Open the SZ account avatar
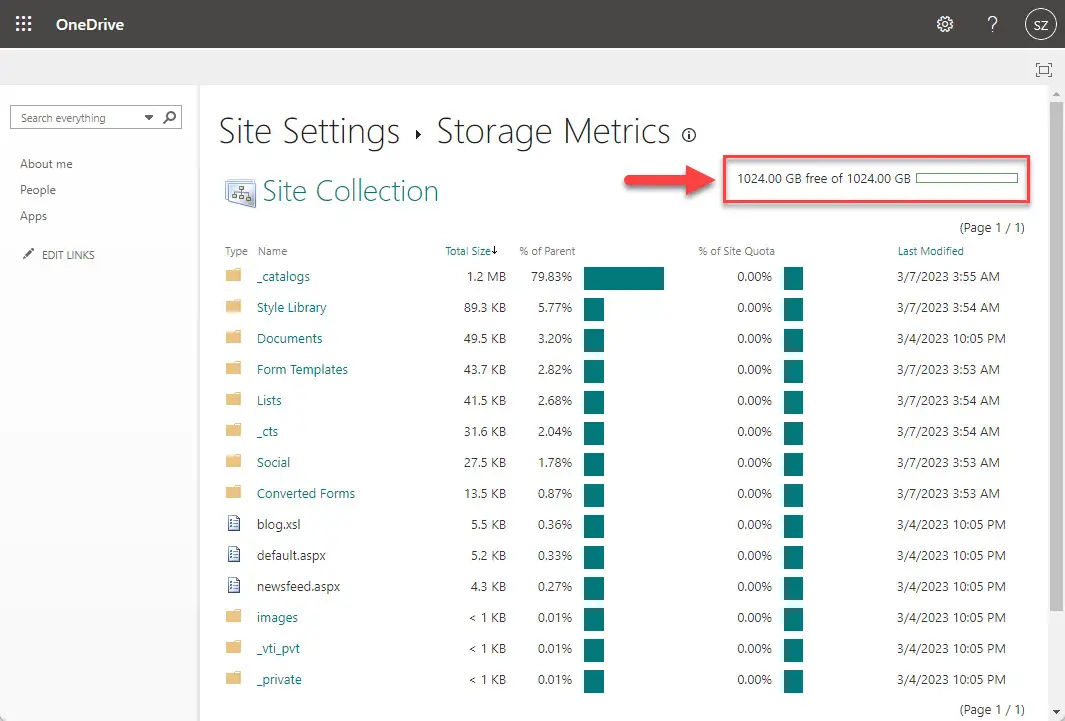The height and width of the screenshot is (721, 1065). pyautogui.click(x=1040, y=24)
